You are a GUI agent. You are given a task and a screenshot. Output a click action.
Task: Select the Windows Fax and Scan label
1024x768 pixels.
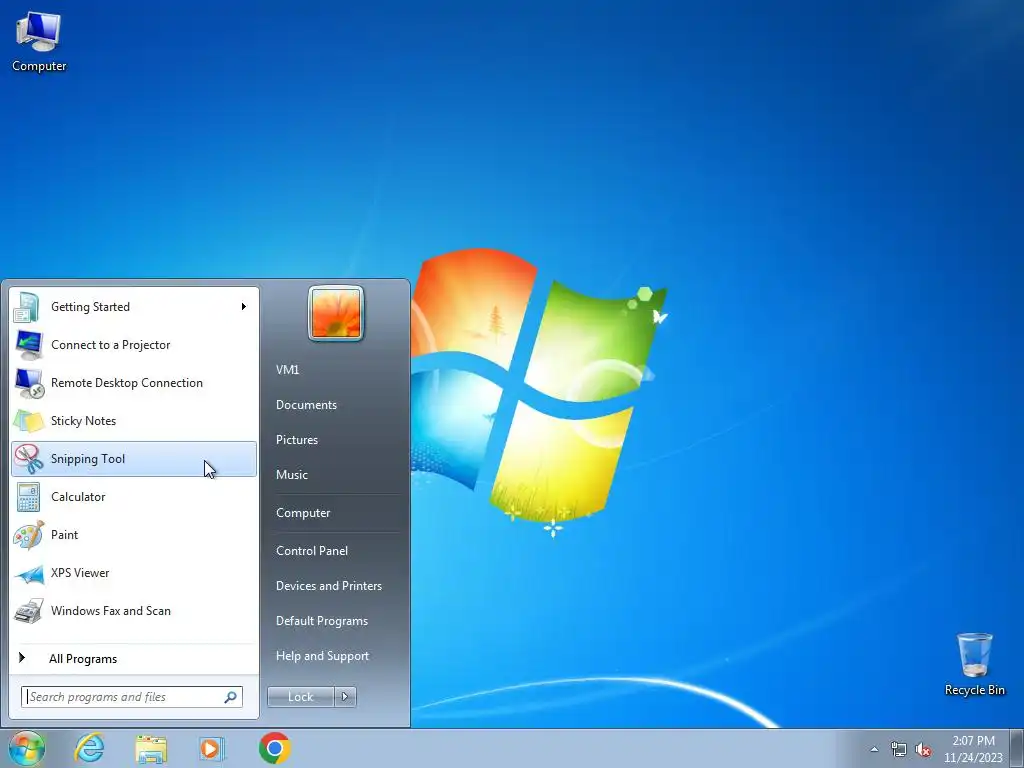tap(110, 611)
